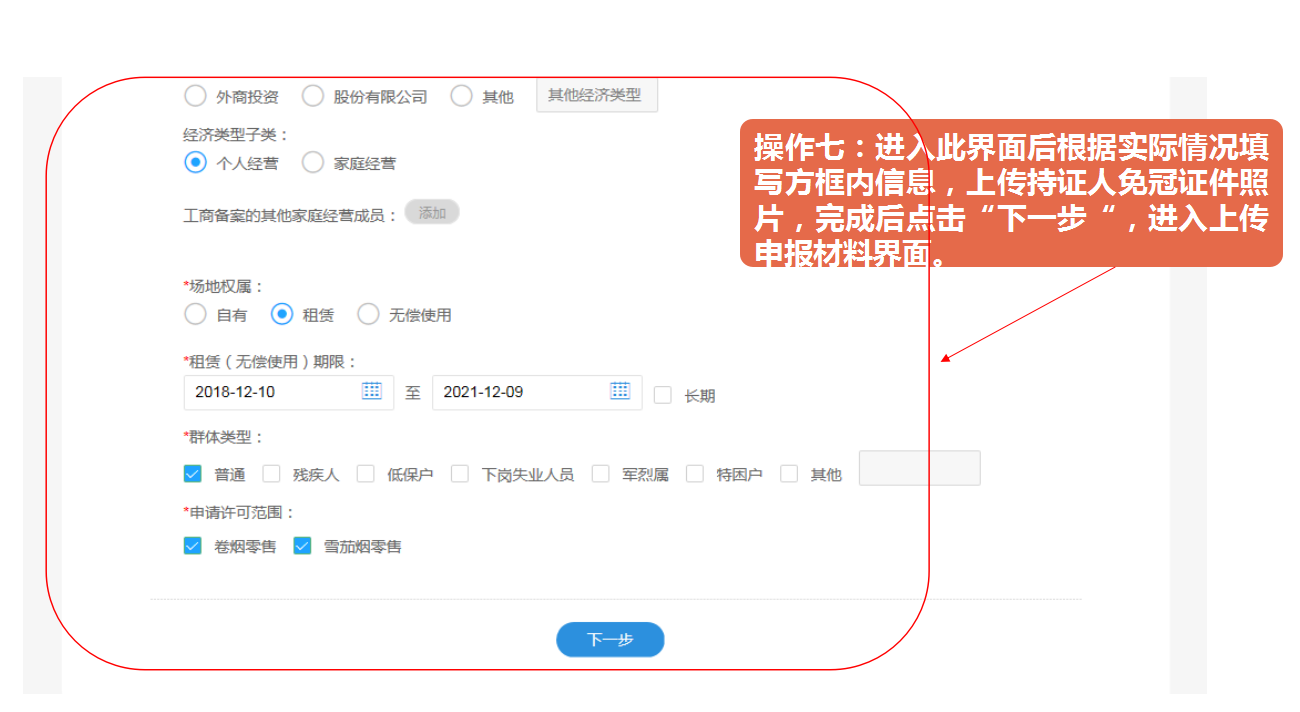
Task: Check the 下岗失业人员 checkbox
Action: (x=460, y=473)
